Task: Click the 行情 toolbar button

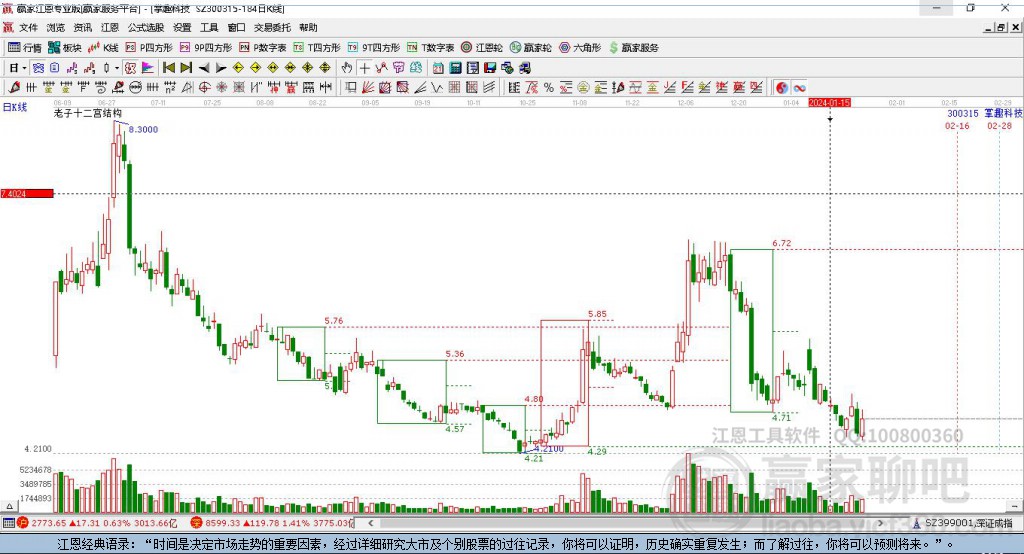Action: pyautogui.click(x=25, y=48)
